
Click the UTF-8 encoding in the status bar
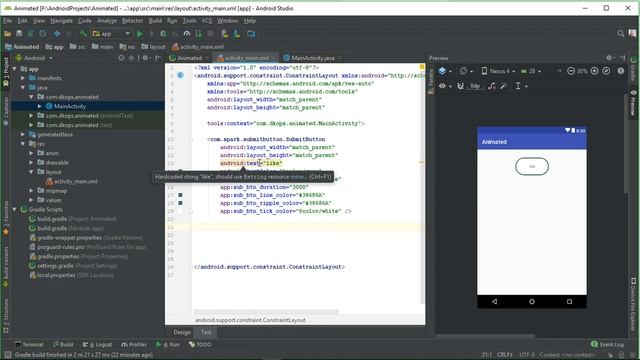click(527, 355)
